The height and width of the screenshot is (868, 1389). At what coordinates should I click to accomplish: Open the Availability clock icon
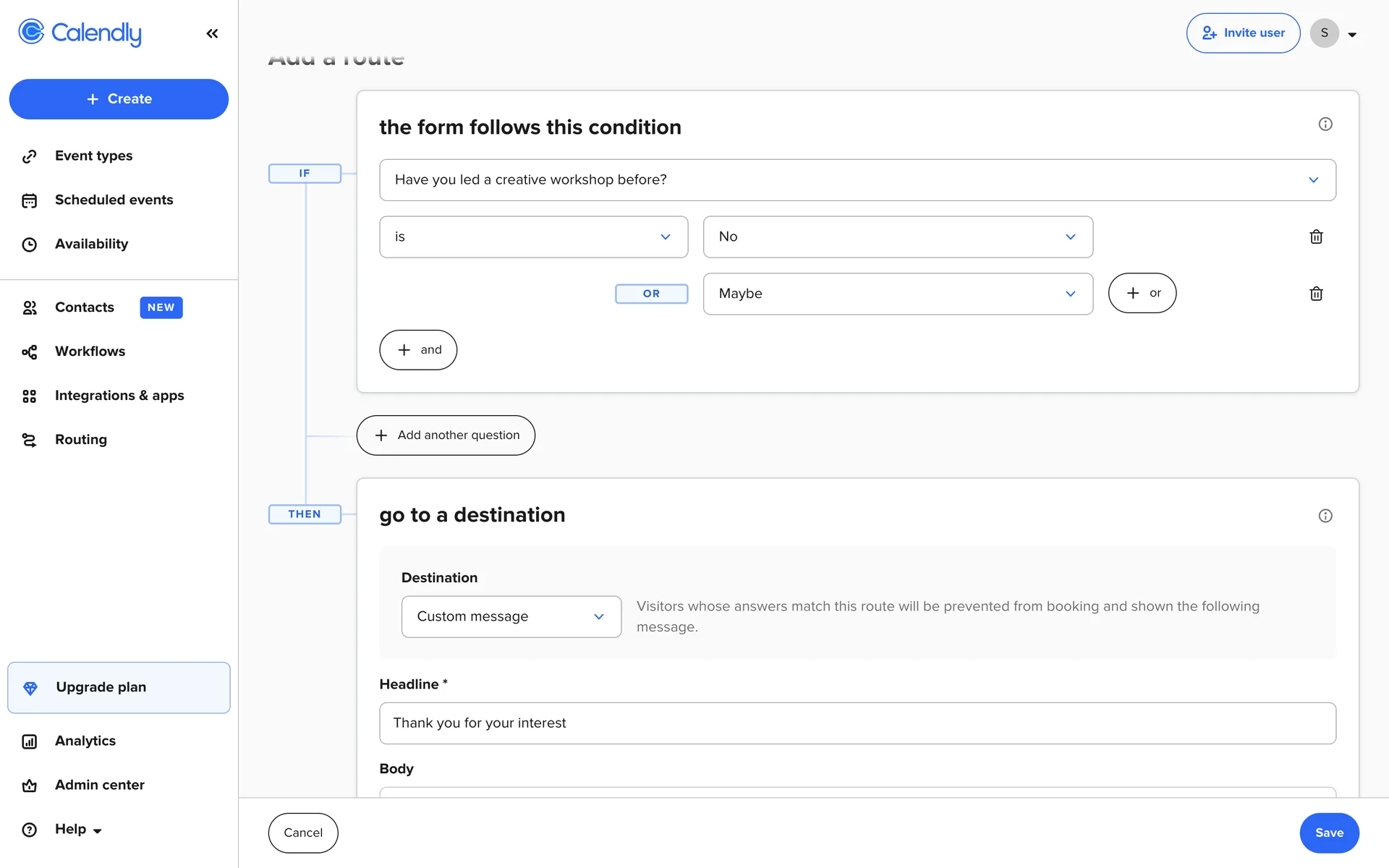coord(29,244)
